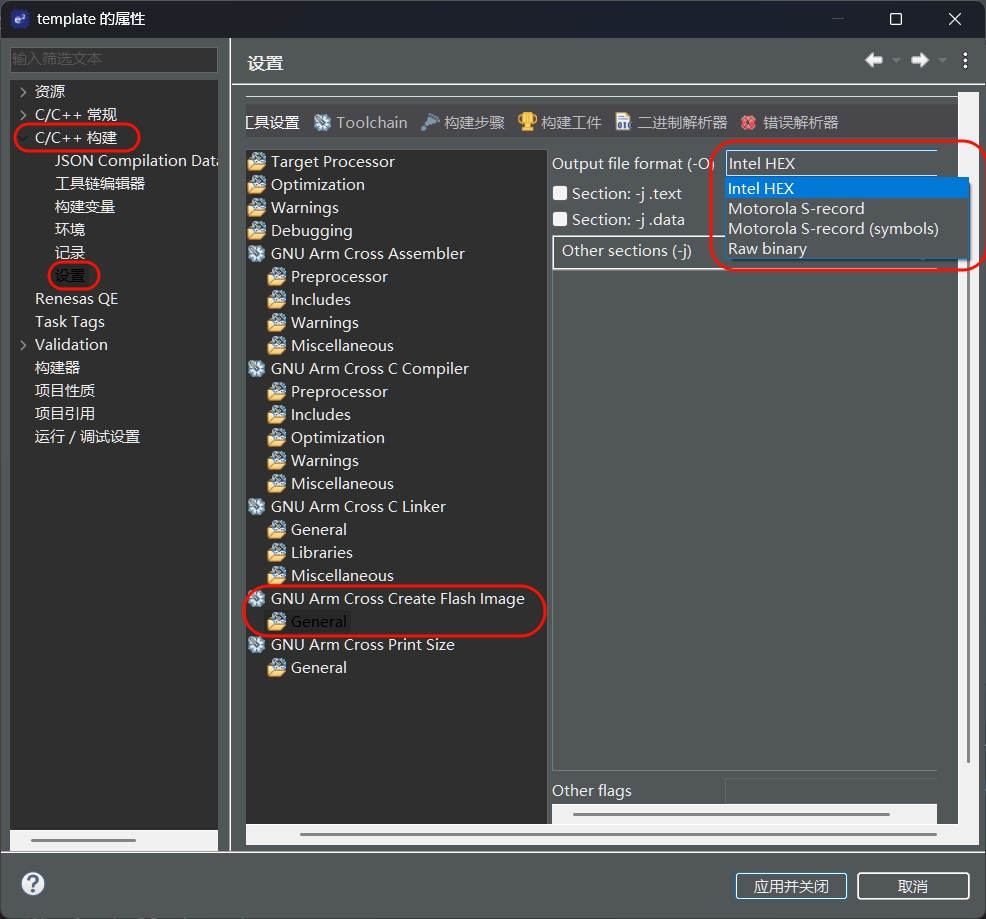This screenshot has height=919, width=986.
Task: Click the forward navigation arrow icon
Action: tap(920, 60)
